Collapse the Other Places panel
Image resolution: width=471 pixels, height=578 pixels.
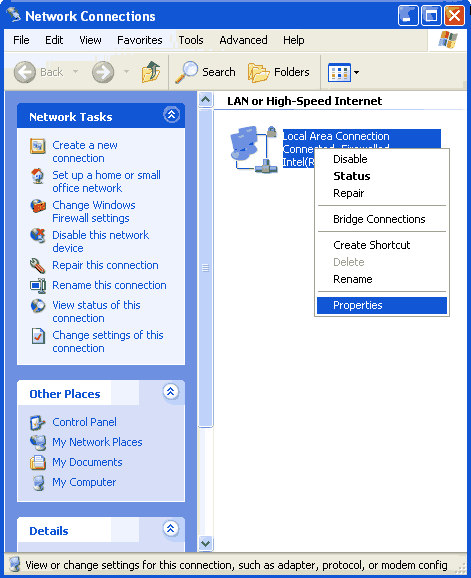171,391
